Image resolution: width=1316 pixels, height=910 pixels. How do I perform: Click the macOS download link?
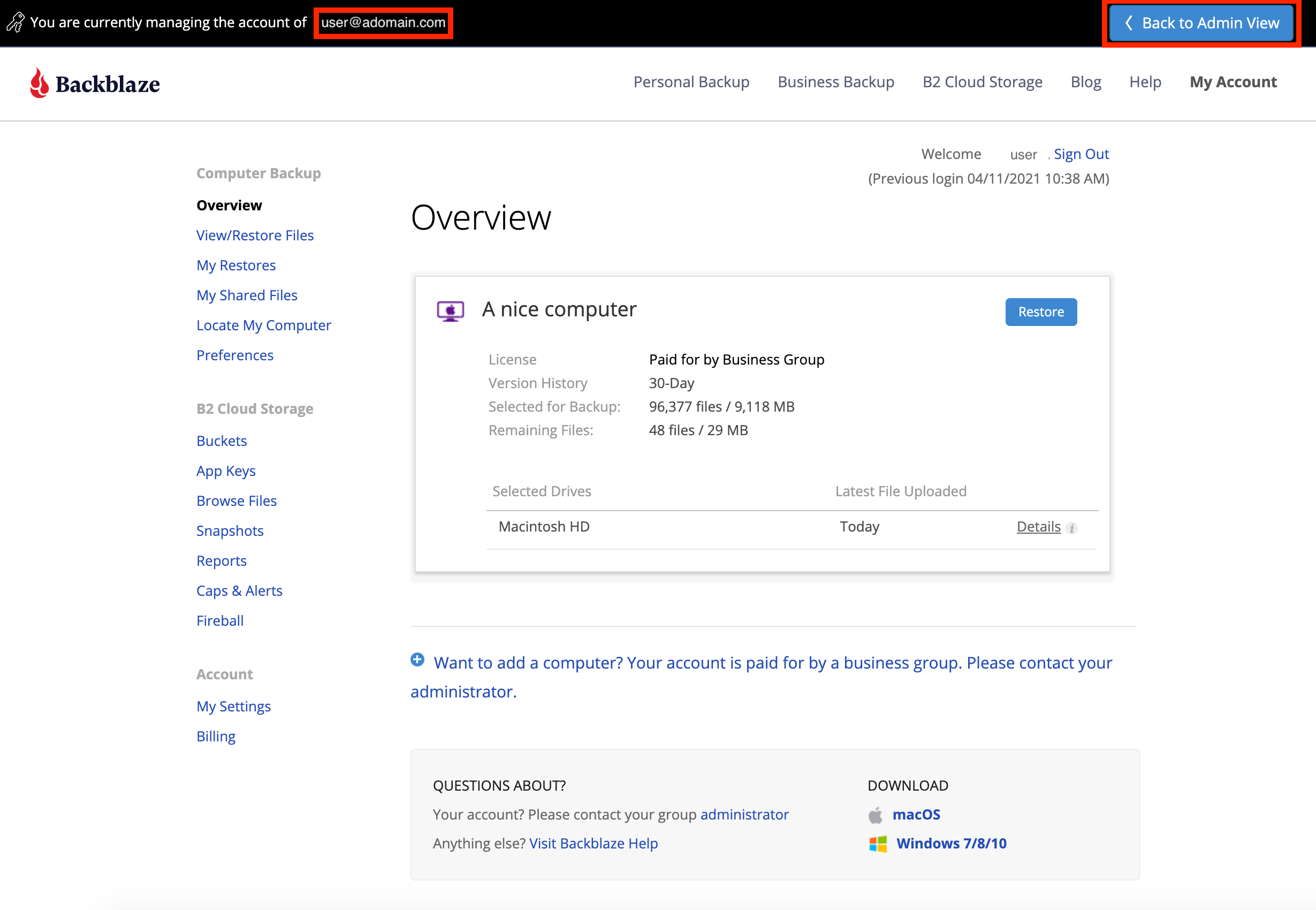point(916,815)
